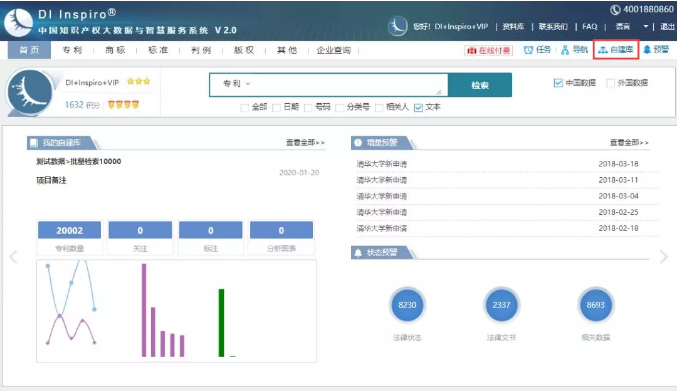
Task: Open the 自建库 custom library icon
Action: click(x=603, y=50)
